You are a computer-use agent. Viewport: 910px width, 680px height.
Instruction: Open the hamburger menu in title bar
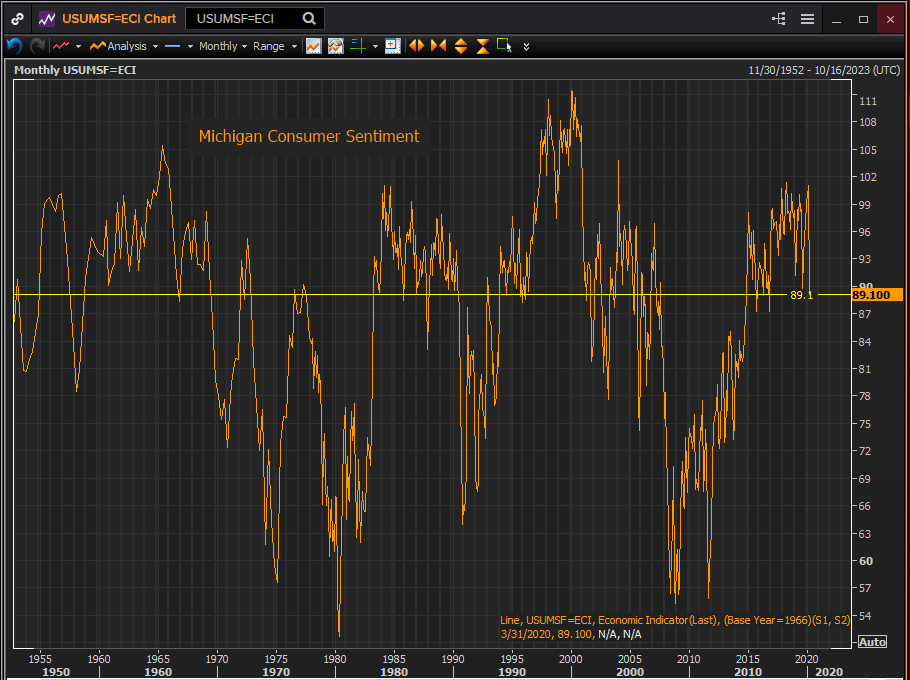tap(807, 18)
